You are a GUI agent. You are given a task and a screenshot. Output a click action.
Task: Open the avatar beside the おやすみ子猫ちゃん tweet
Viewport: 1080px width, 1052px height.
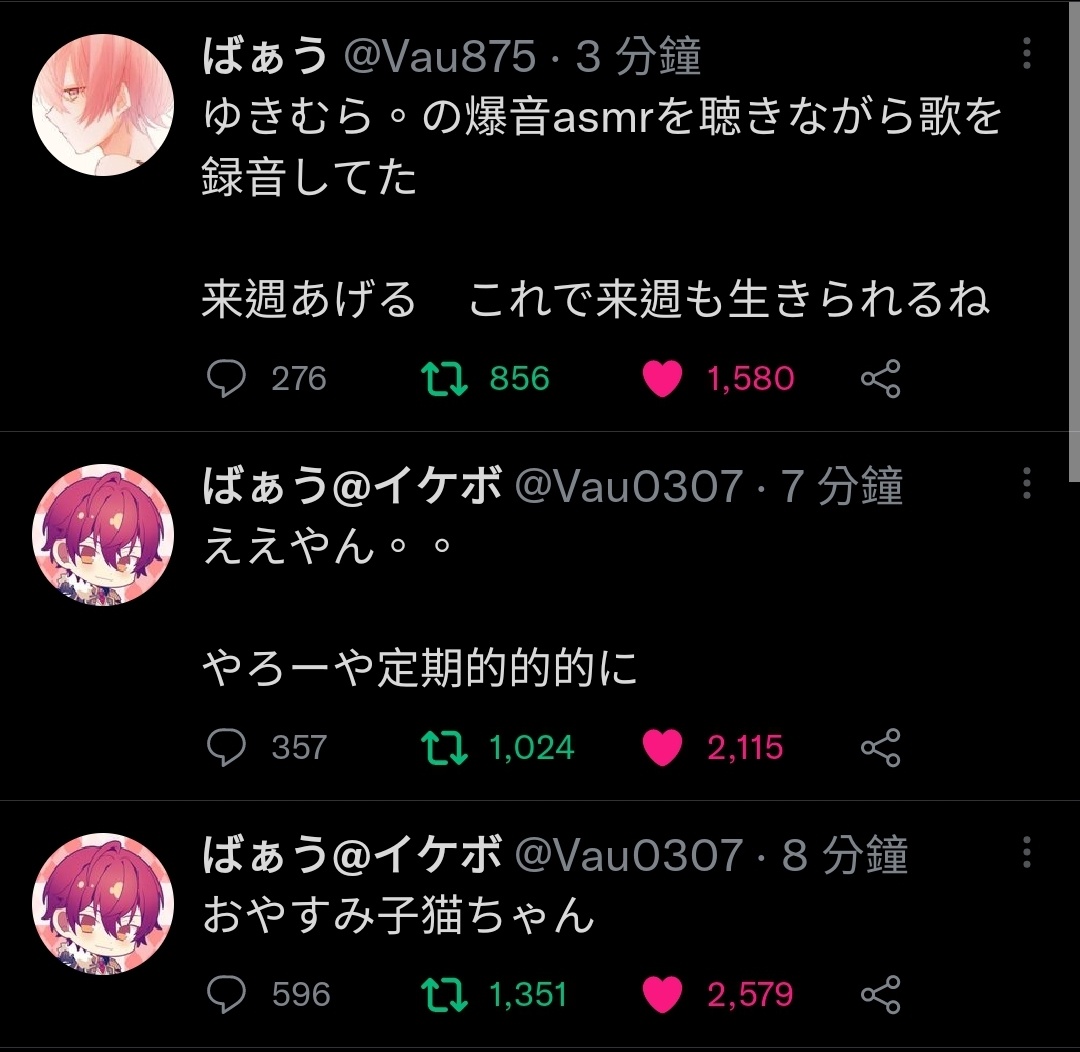103,904
